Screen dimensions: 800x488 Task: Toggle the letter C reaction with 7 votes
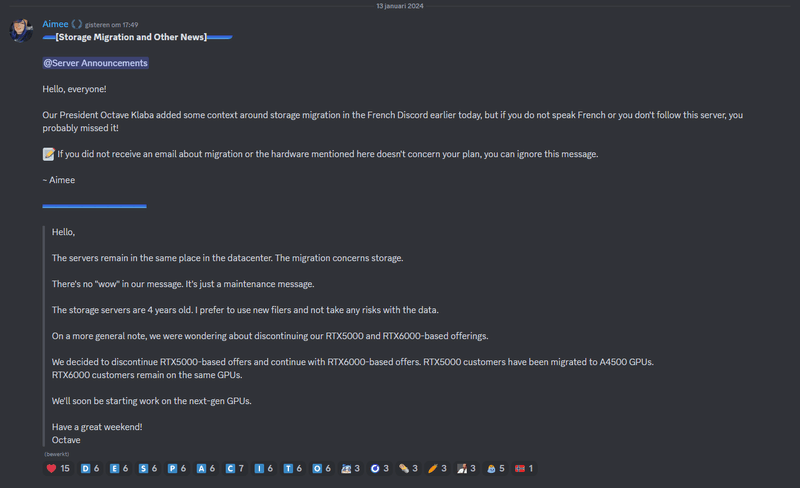235,469
